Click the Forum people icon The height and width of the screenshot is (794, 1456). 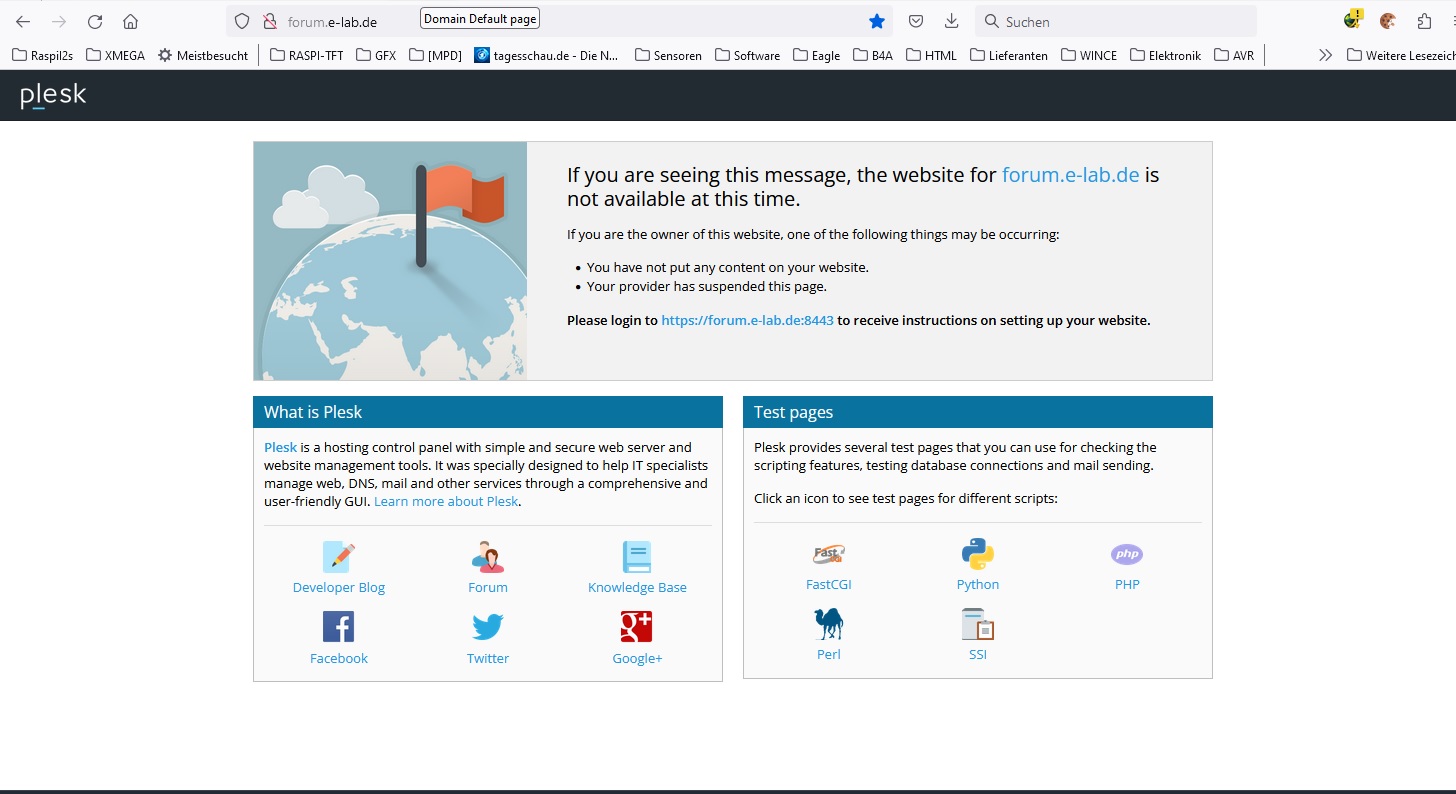point(488,557)
